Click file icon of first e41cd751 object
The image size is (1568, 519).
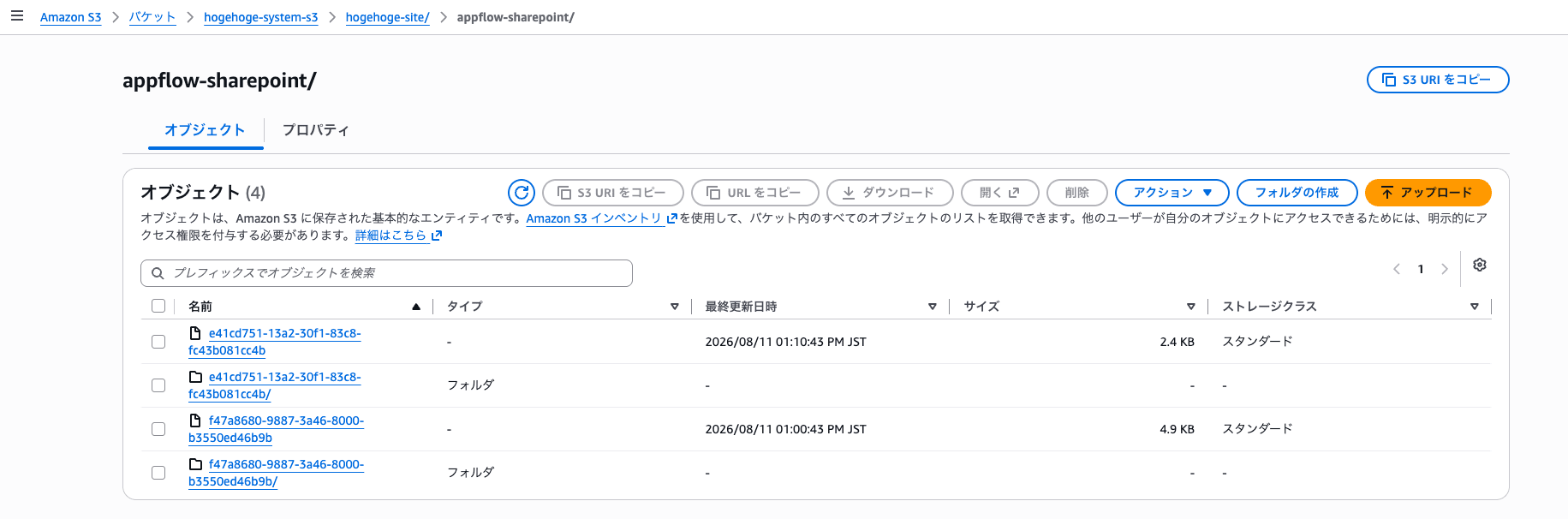click(195, 333)
